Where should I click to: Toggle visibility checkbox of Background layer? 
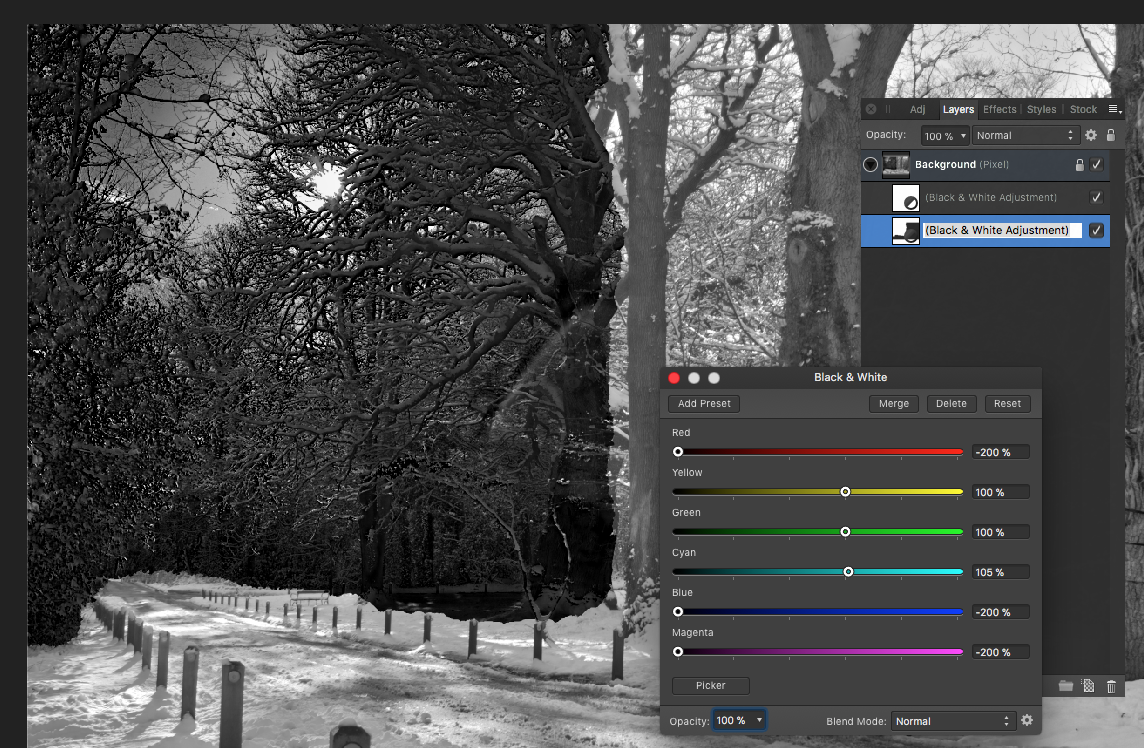coord(1096,165)
